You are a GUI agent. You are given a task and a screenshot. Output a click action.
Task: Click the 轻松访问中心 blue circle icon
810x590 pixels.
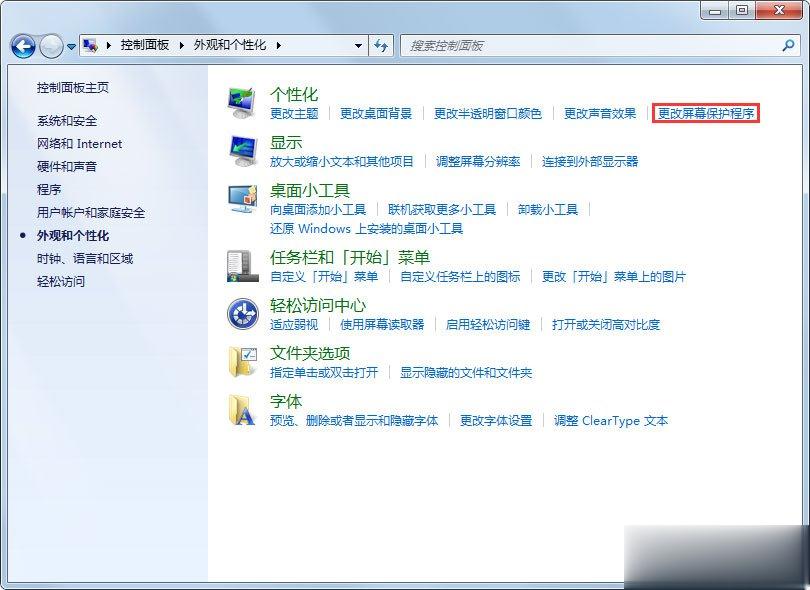tap(242, 314)
